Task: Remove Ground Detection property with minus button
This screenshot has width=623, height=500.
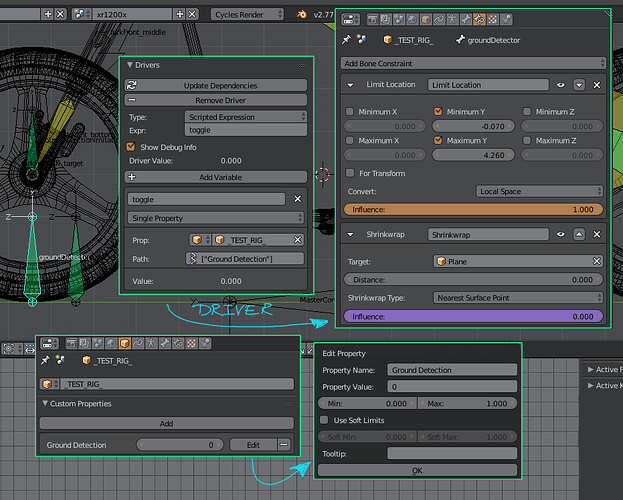Action: coord(284,444)
